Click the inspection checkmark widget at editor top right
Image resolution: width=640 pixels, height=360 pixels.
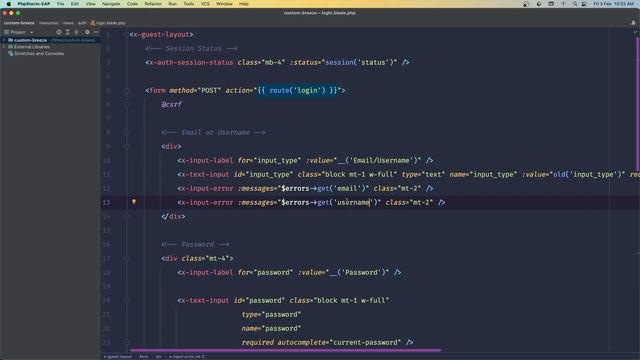(635, 32)
